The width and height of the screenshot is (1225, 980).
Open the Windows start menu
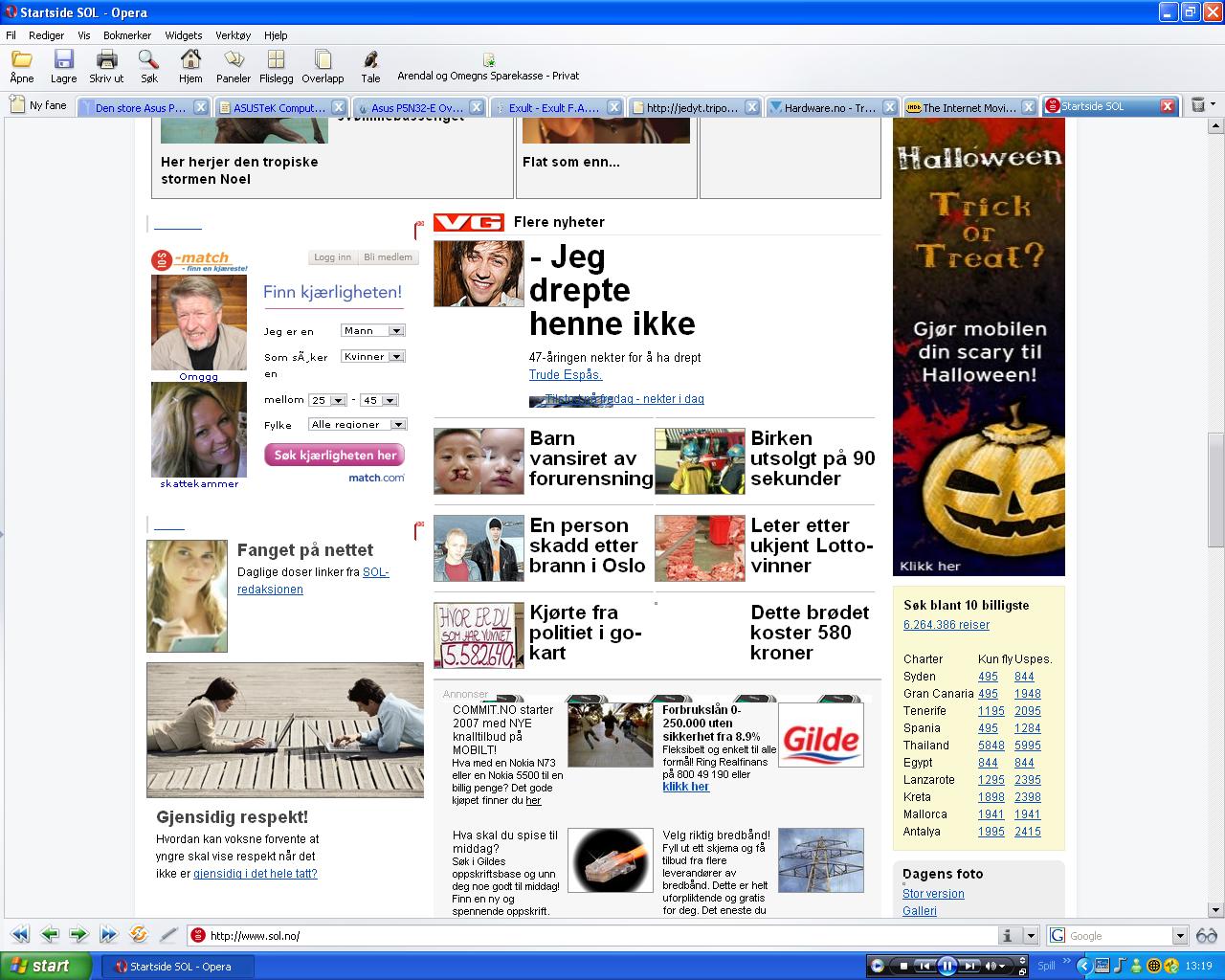pyautogui.click(x=46, y=966)
